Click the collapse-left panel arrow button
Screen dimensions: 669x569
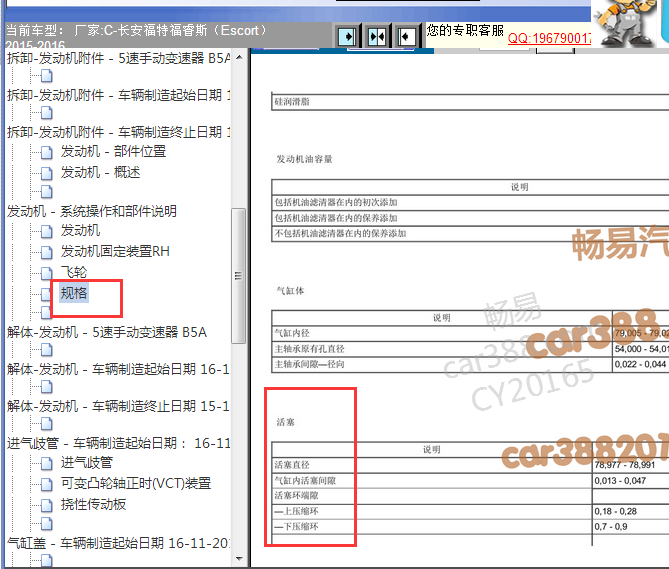click(x=406, y=37)
